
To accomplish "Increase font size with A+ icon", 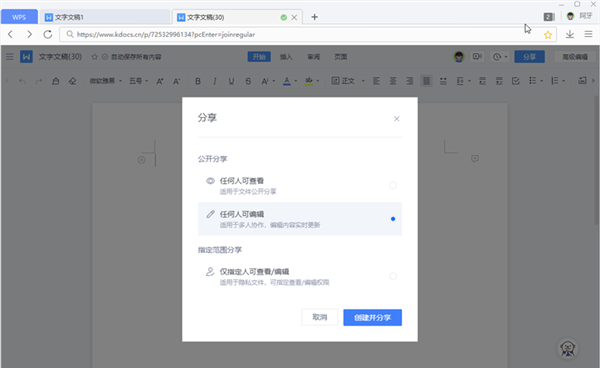I will click(x=160, y=81).
